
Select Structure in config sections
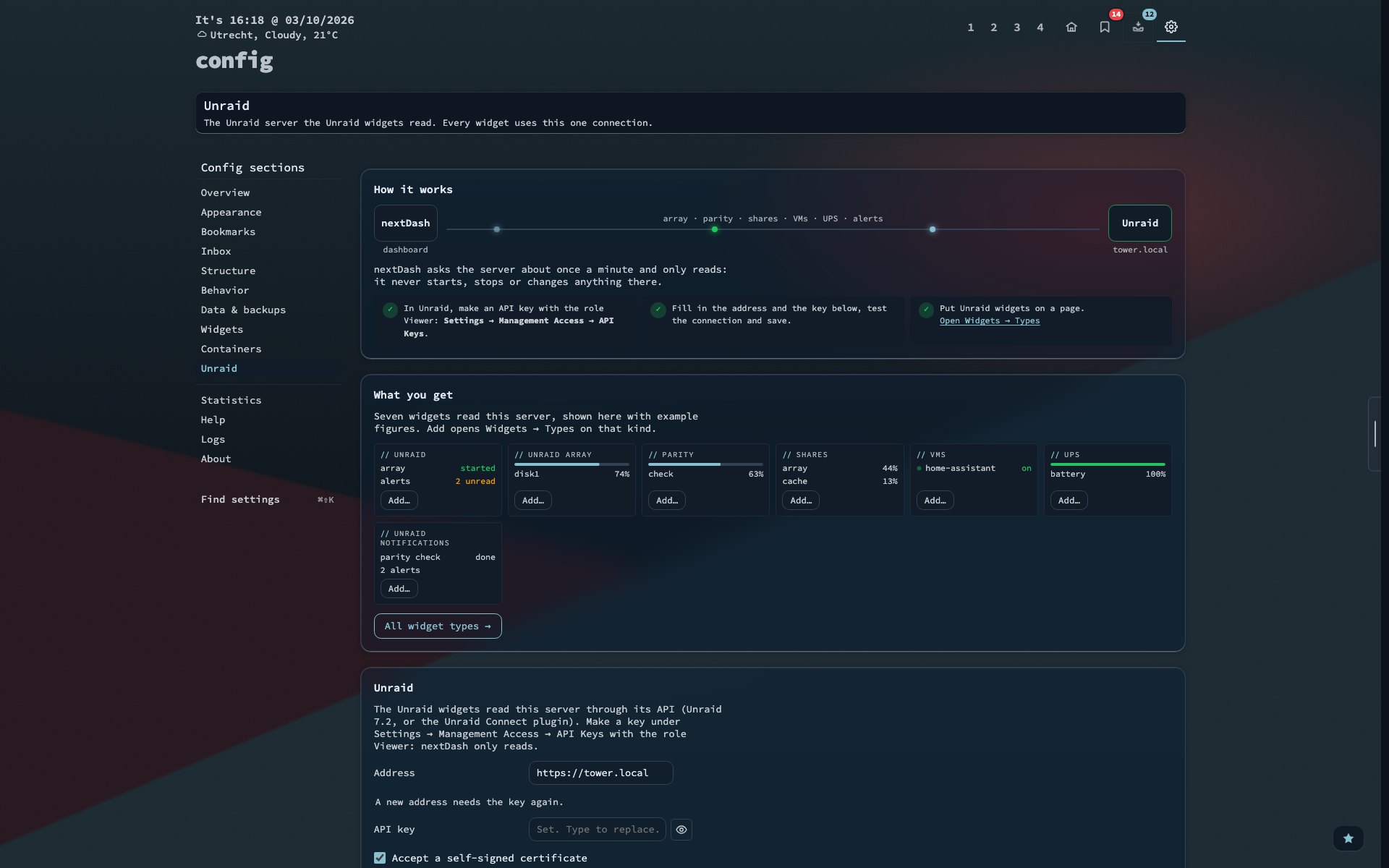tap(228, 271)
